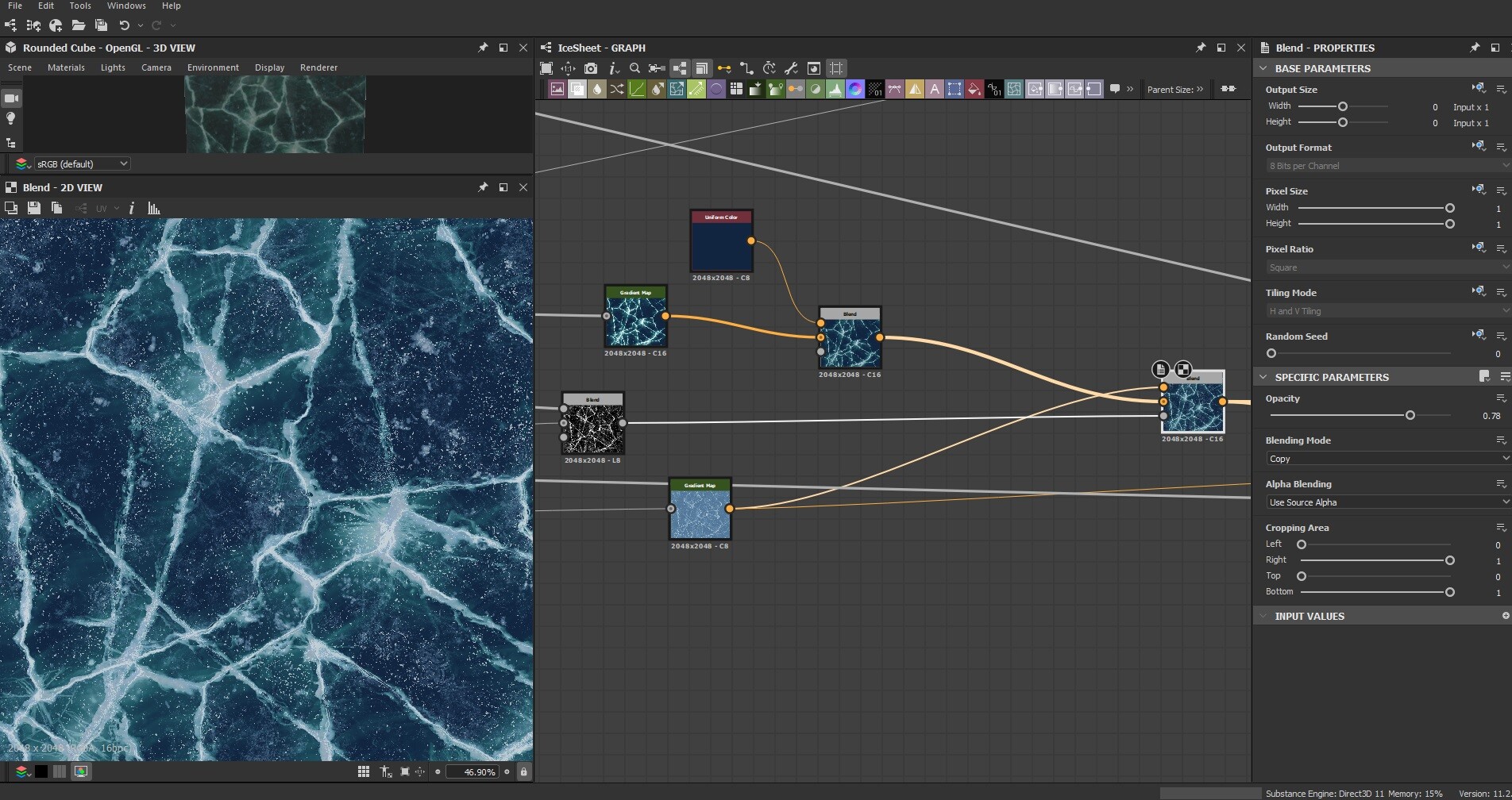Add an HSL node using the color wheel icon
Viewport: 1512px width, 800px height.
(855, 90)
